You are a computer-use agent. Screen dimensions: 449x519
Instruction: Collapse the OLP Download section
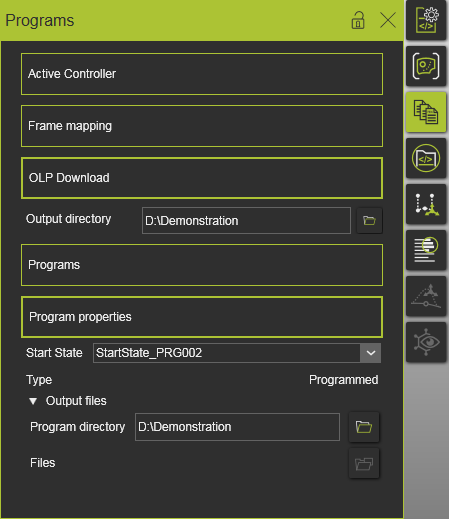point(202,178)
